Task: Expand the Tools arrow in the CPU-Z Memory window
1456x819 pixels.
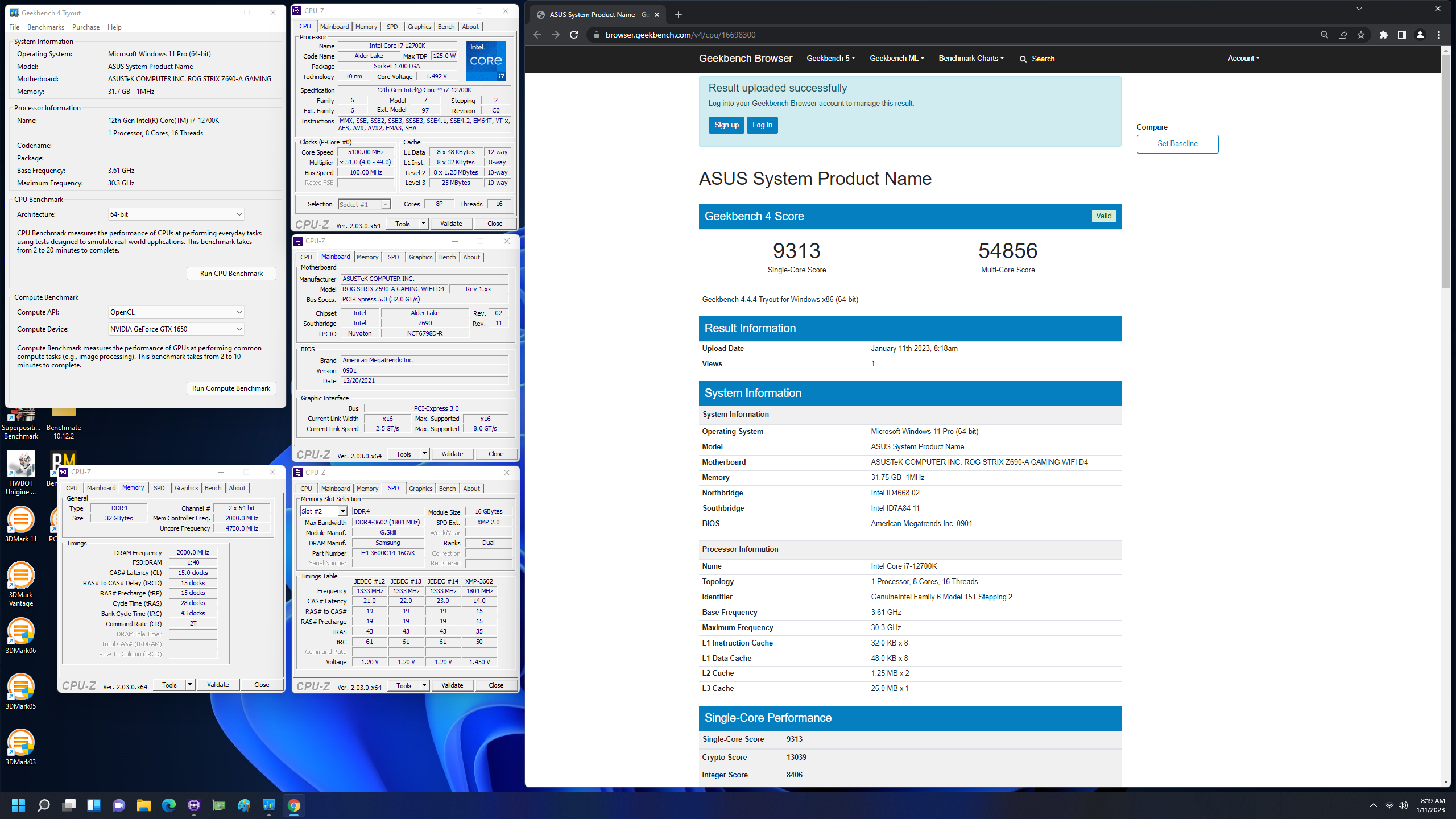Action: coord(191,685)
